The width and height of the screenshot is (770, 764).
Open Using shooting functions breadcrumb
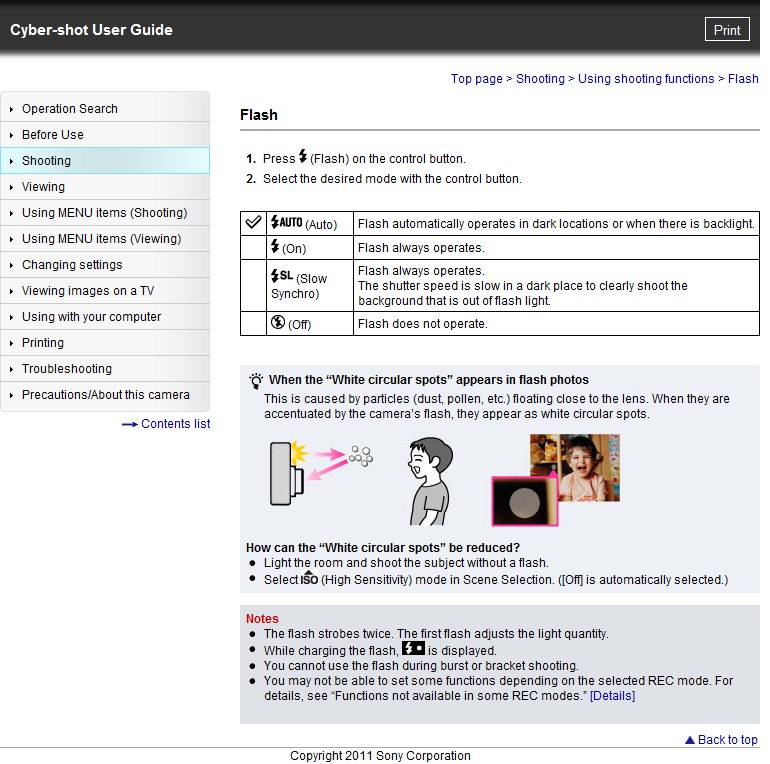(x=646, y=79)
